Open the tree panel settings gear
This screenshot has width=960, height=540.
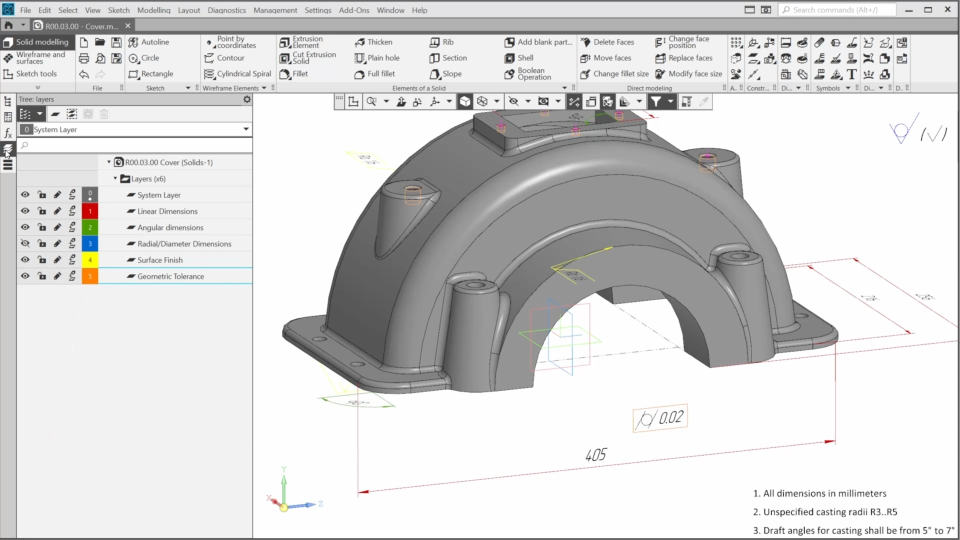point(247,99)
